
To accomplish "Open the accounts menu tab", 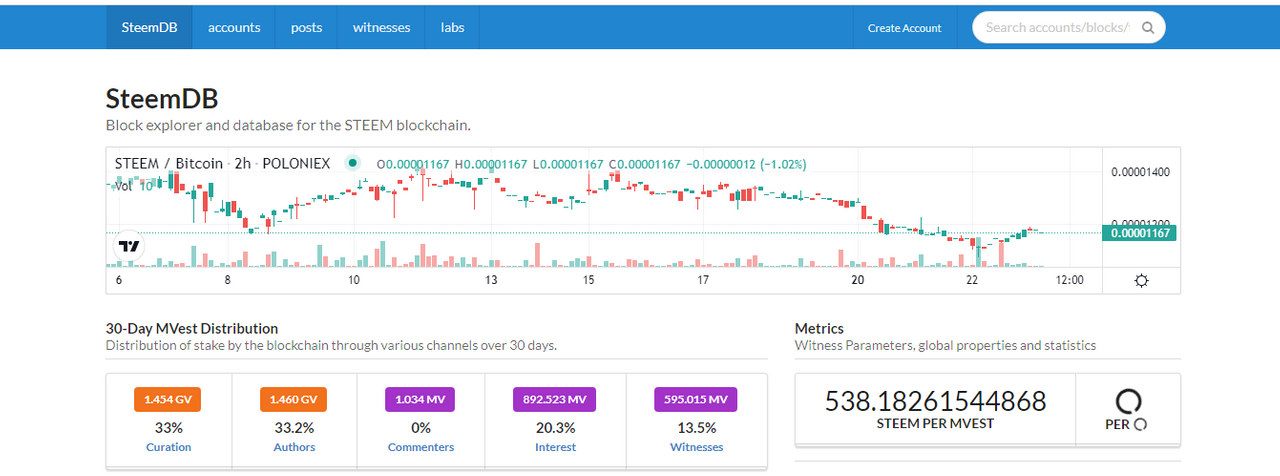I will [234, 28].
